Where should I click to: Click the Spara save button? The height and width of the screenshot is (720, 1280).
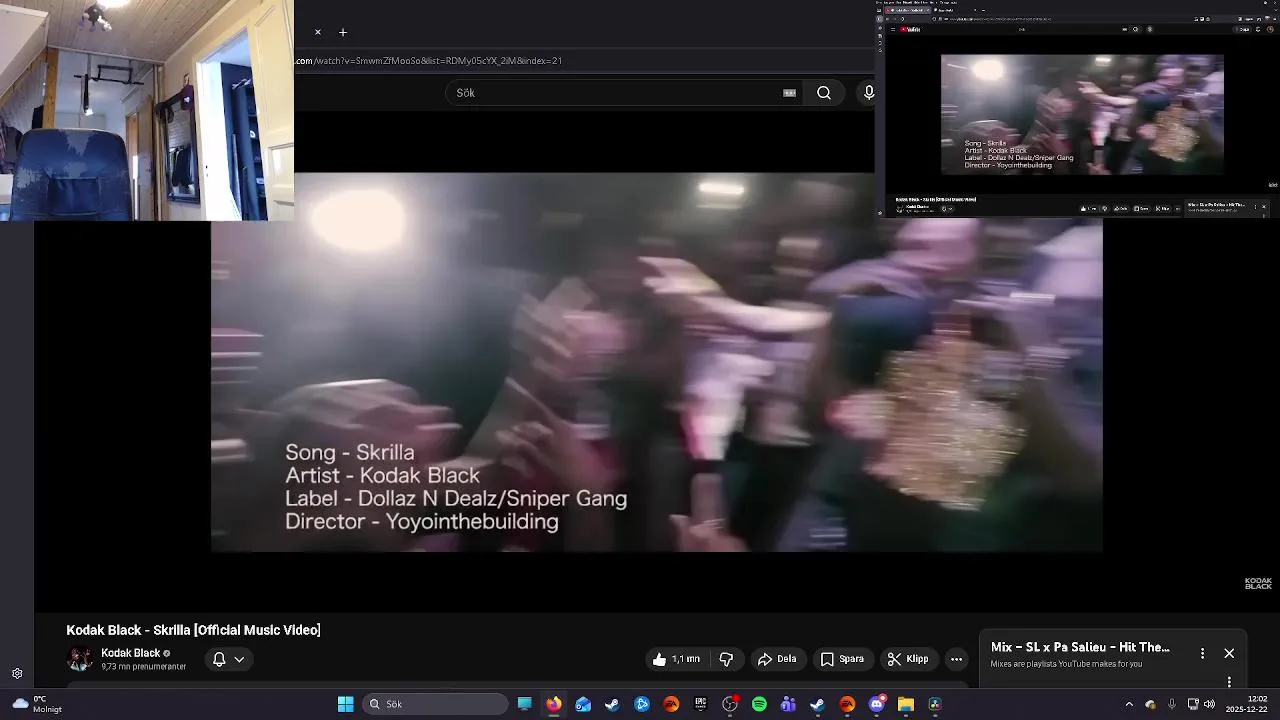842,659
